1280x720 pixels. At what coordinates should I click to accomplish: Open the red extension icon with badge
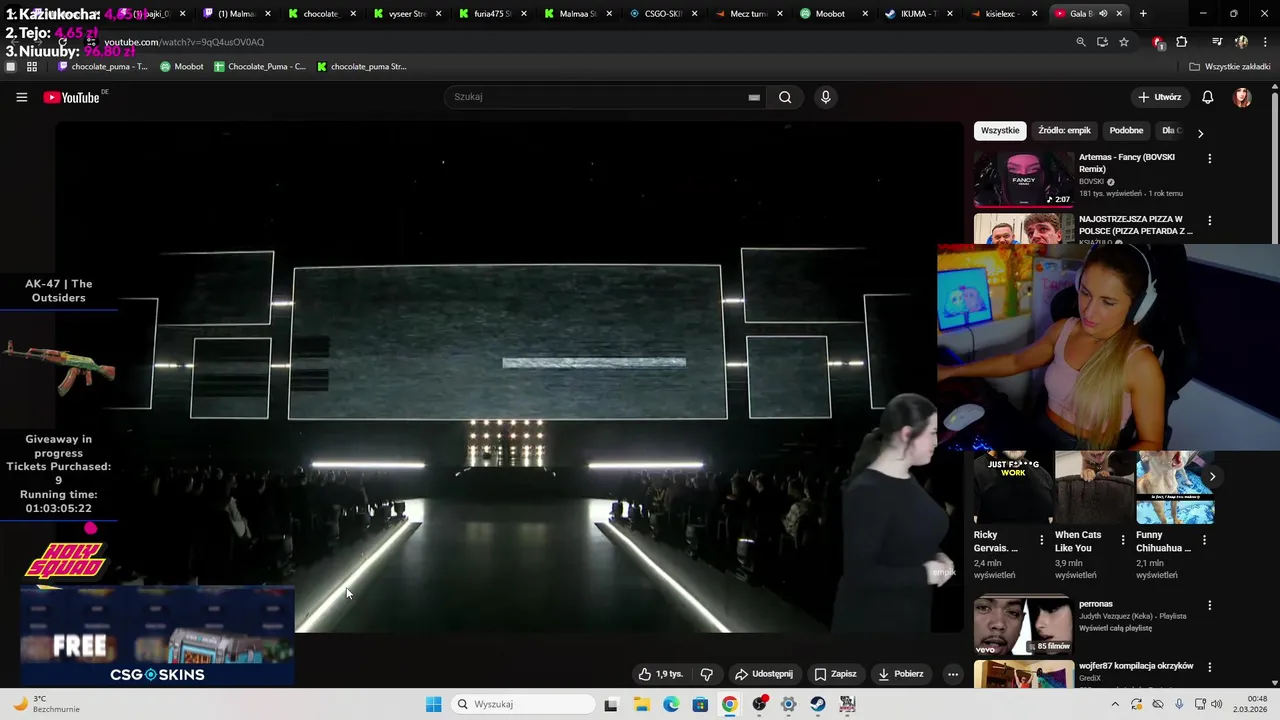tap(1158, 42)
